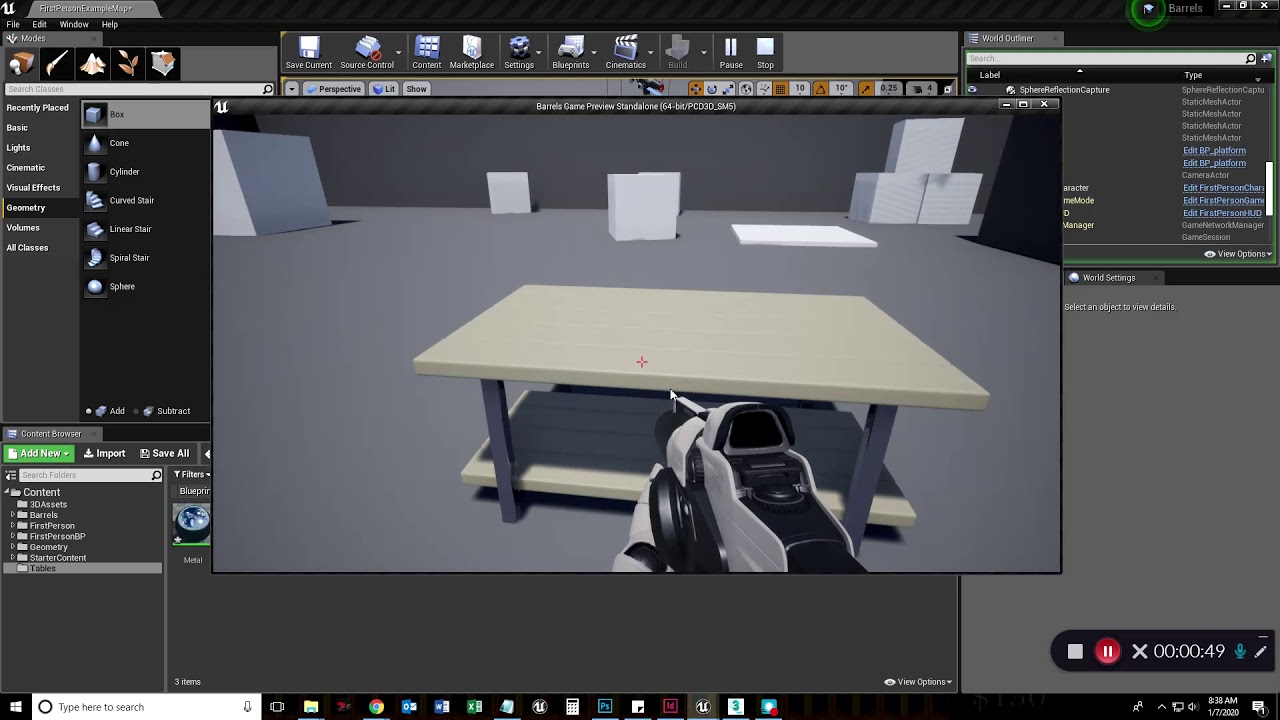Switch to Foliage mode icon

pos(128,64)
